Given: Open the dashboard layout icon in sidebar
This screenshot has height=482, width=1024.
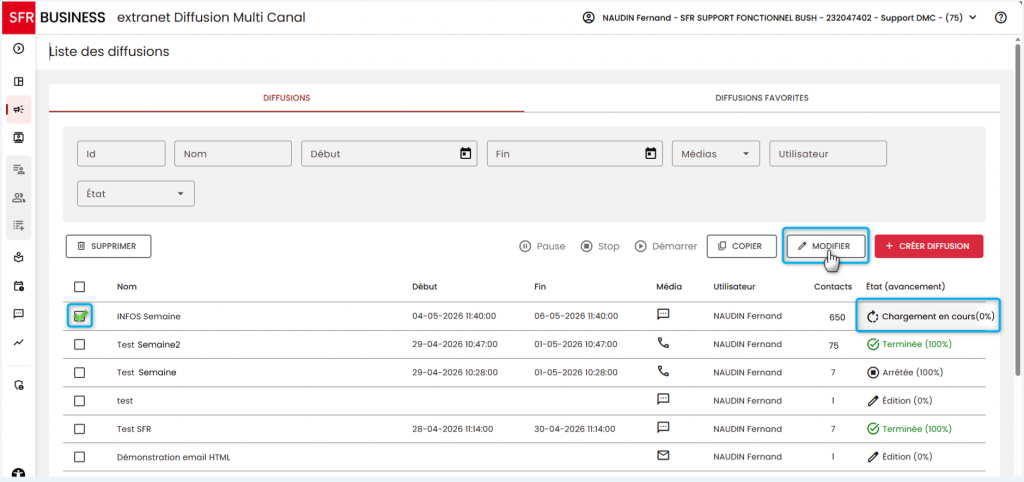Looking at the screenshot, I should coord(19,82).
